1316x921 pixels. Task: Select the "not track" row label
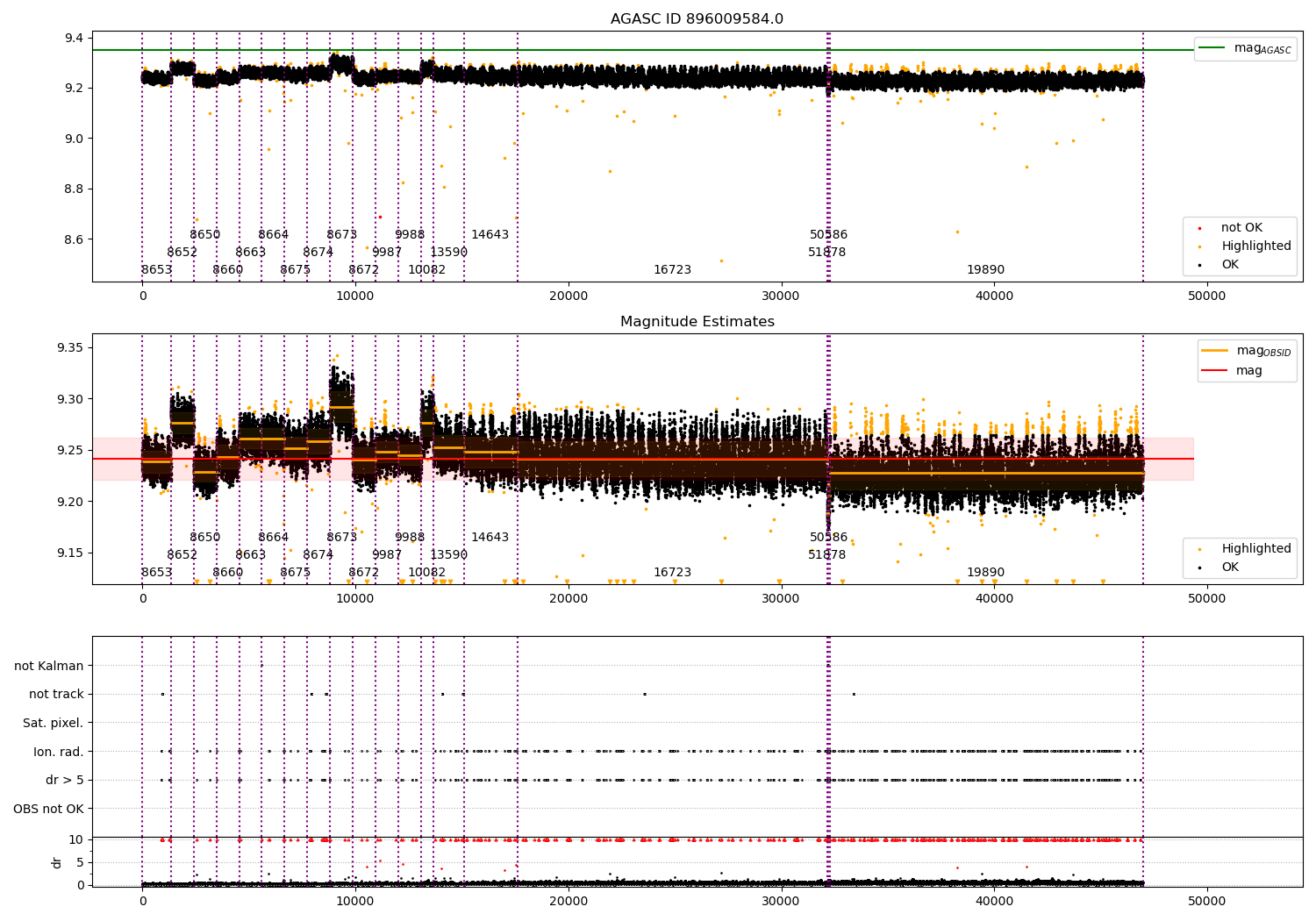click(56, 695)
